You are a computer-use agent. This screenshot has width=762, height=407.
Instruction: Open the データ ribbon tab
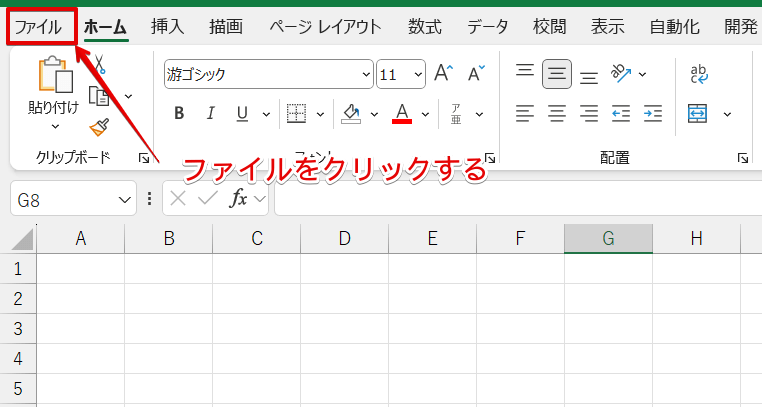(487, 27)
